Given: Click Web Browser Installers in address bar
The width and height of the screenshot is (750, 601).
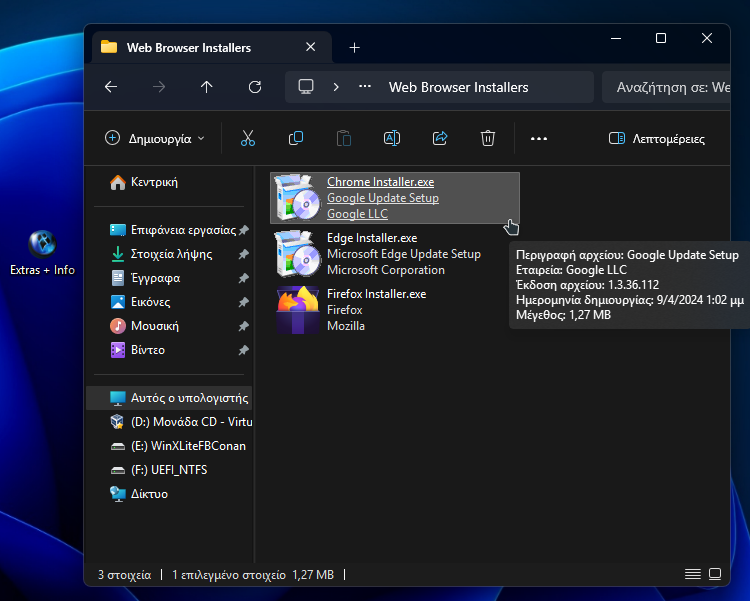Looking at the screenshot, I should 458,87.
